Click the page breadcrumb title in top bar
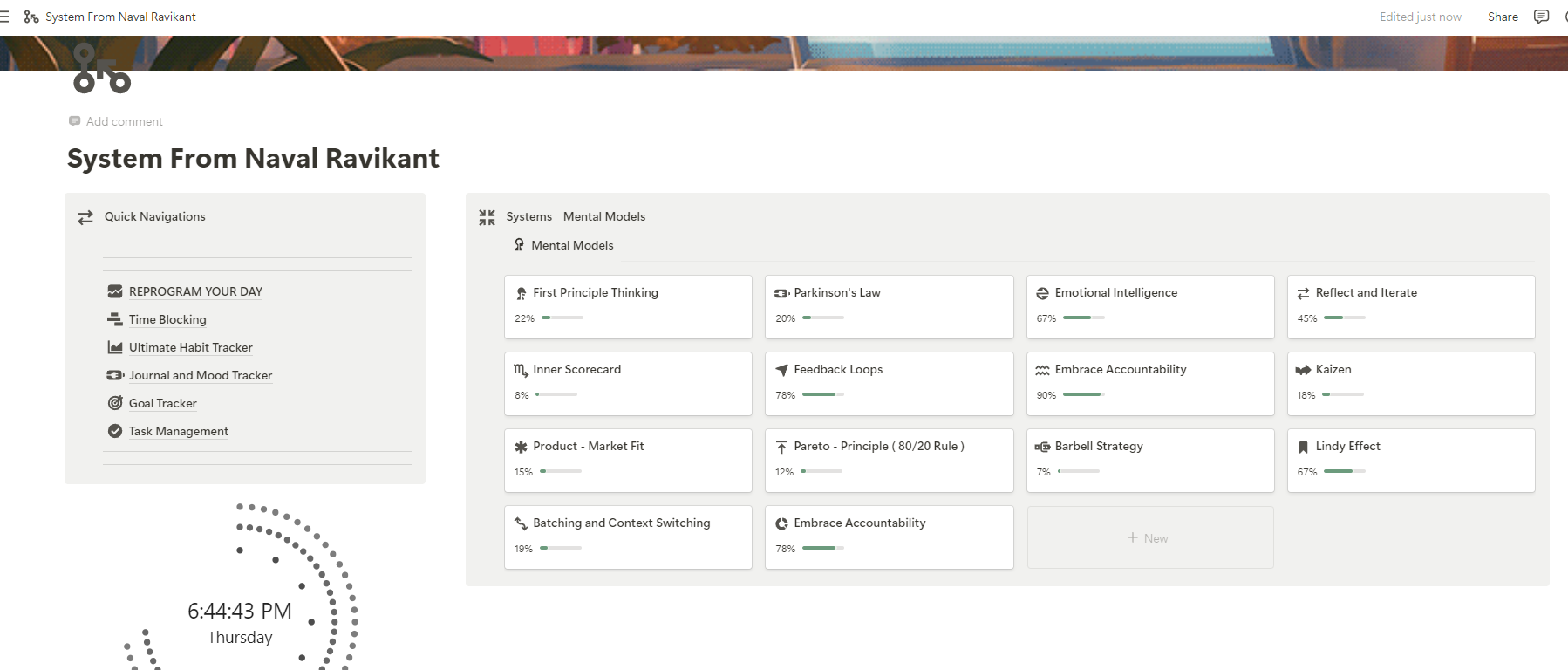The width and height of the screenshot is (1568, 670). pyautogui.click(x=120, y=17)
